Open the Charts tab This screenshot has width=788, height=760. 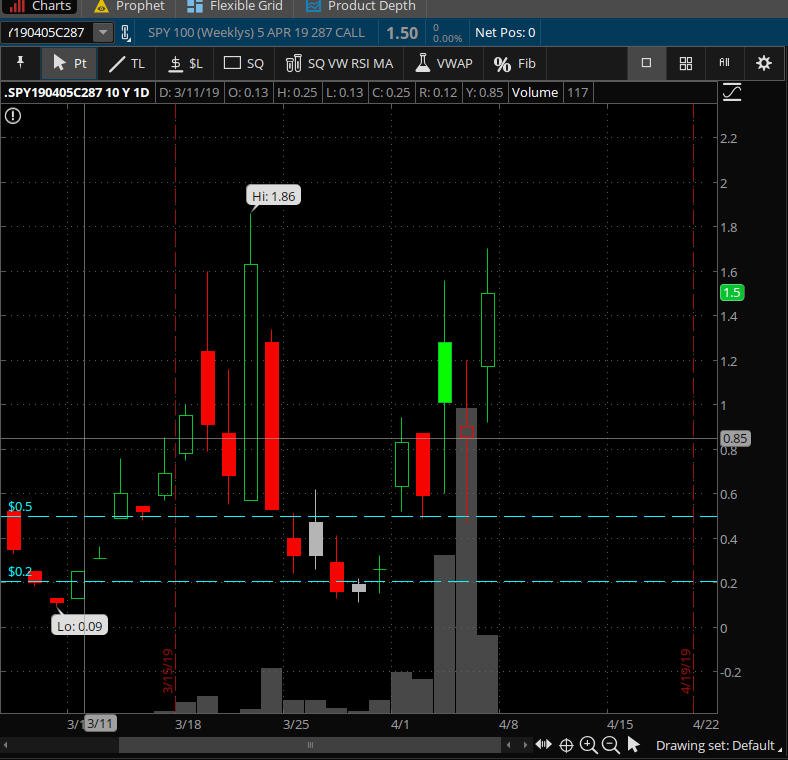click(39, 6)
